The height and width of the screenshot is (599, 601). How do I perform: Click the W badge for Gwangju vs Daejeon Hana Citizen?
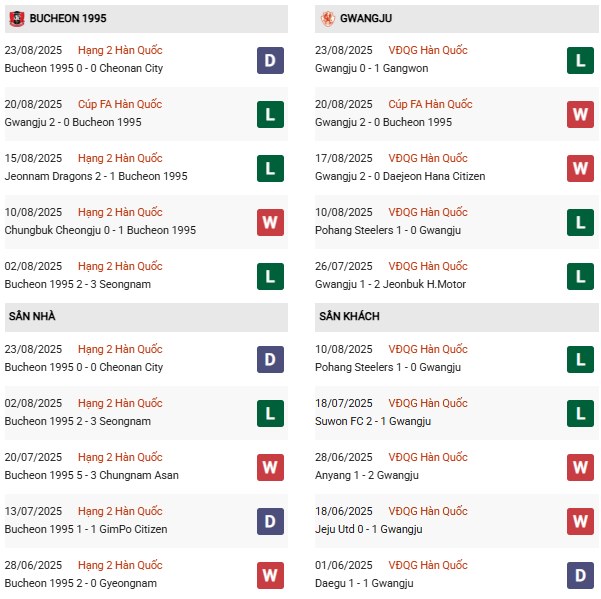coord(579,168)
